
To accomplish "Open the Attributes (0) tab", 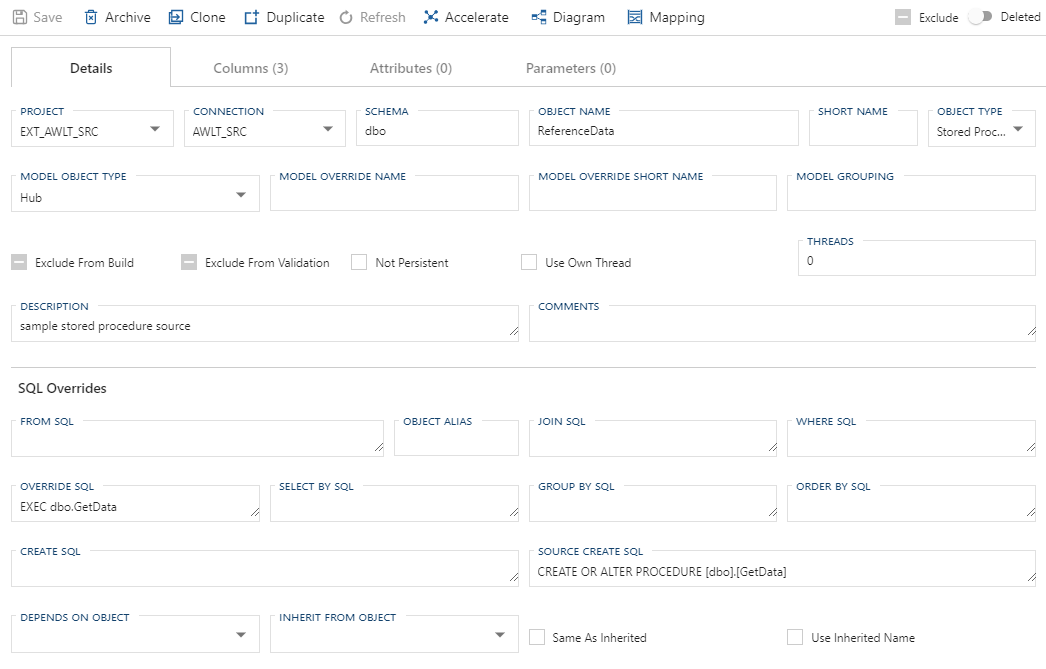I will point(411,68).
